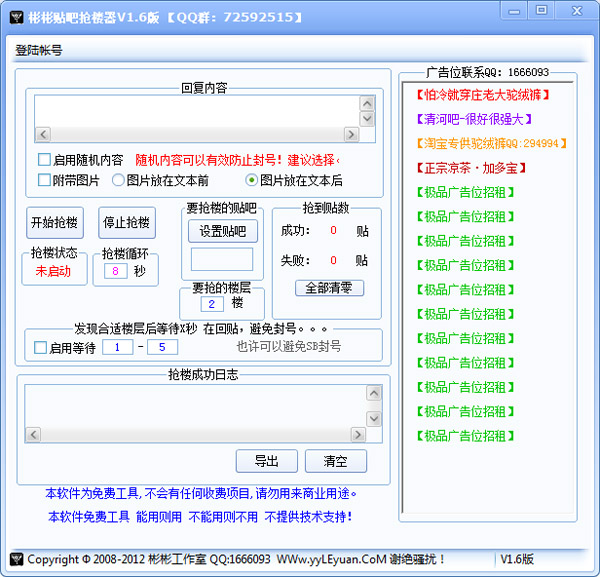Viewport: 600px width, 577px height.
Task: Click the 清空 clear button
Action: tap(336, 461)
